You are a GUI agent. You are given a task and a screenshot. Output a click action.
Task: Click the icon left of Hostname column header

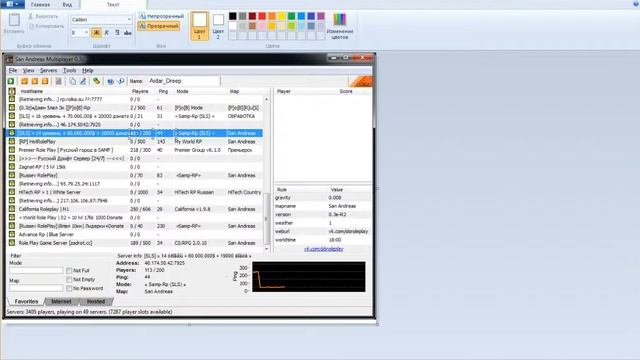pyautogui.click(x=12, y=91)
